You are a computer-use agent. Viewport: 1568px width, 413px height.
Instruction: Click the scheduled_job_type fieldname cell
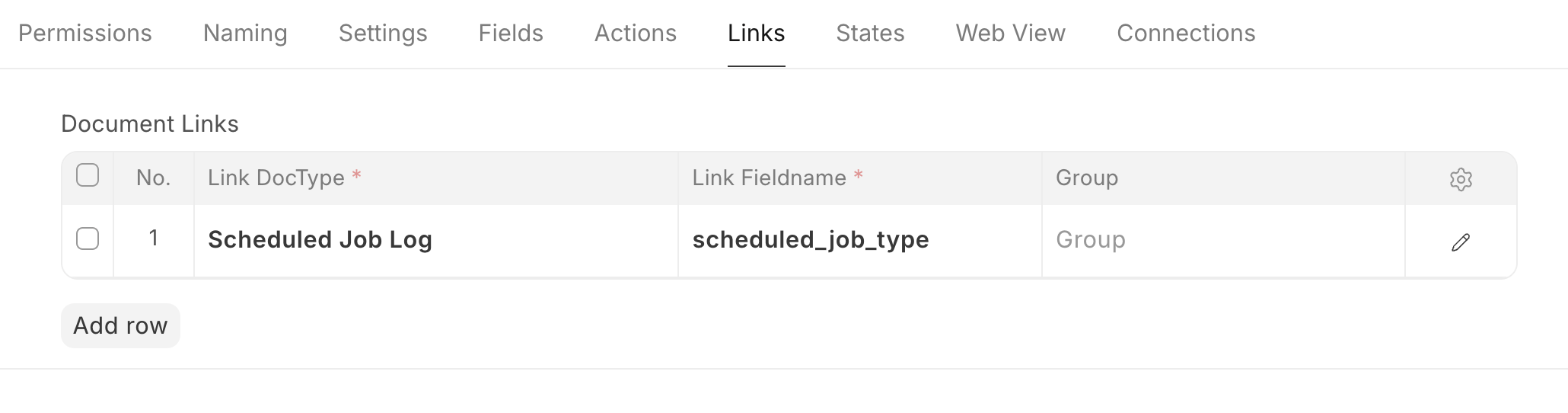pyautogui.click(x=859, y=240)
